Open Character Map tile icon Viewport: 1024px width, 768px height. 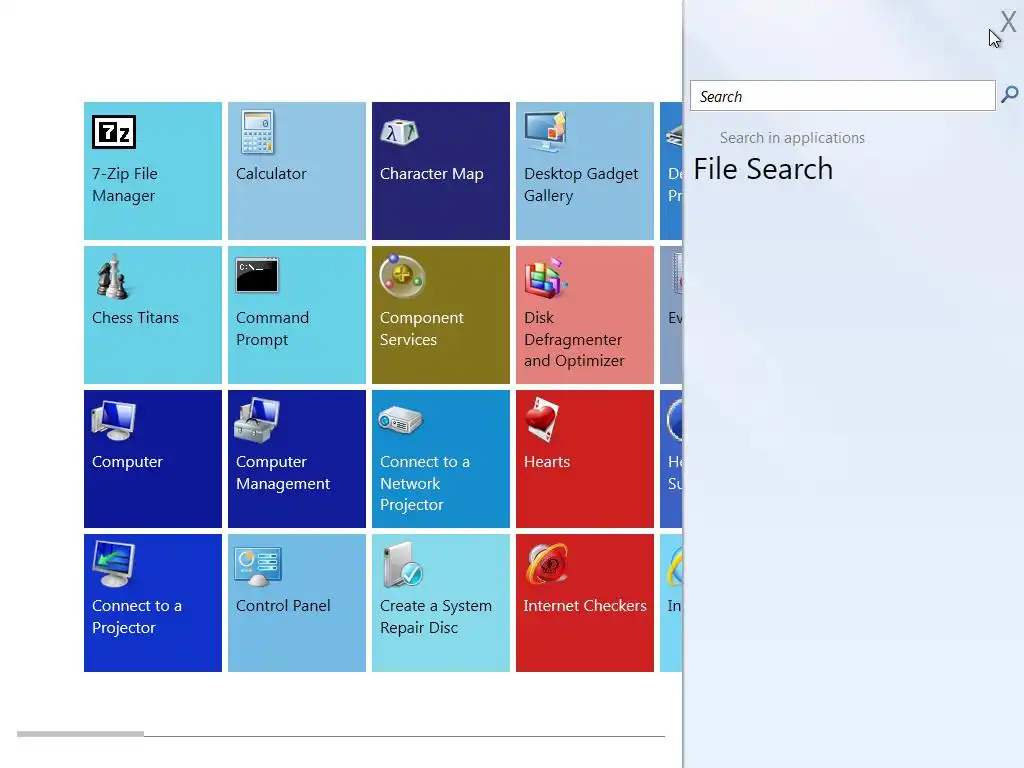click(399, 132)
